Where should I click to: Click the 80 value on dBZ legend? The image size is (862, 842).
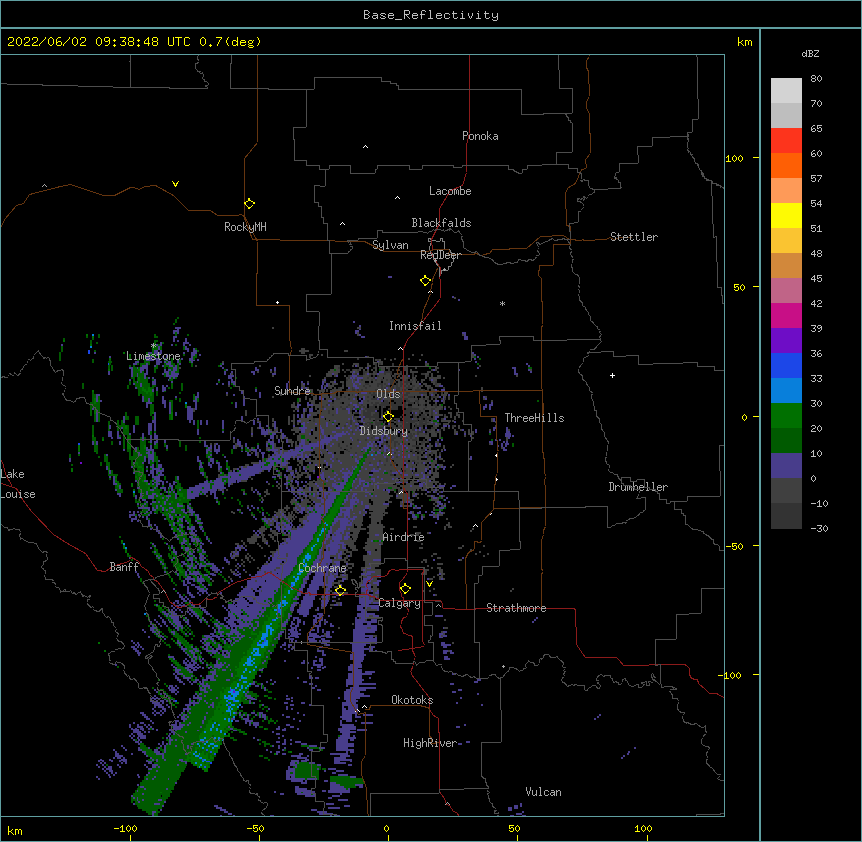(816, 79)
